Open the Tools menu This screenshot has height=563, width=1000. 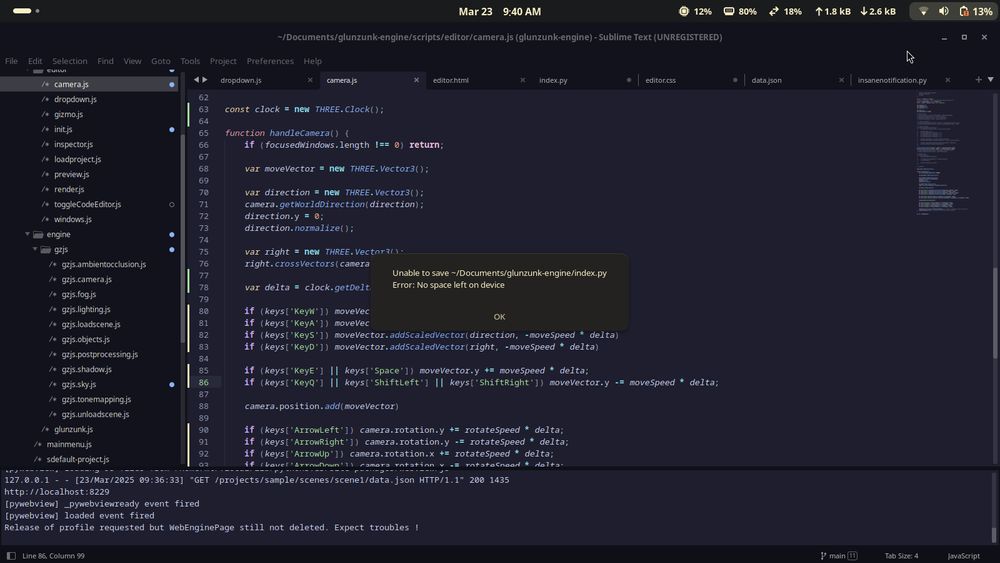(190, 61)
